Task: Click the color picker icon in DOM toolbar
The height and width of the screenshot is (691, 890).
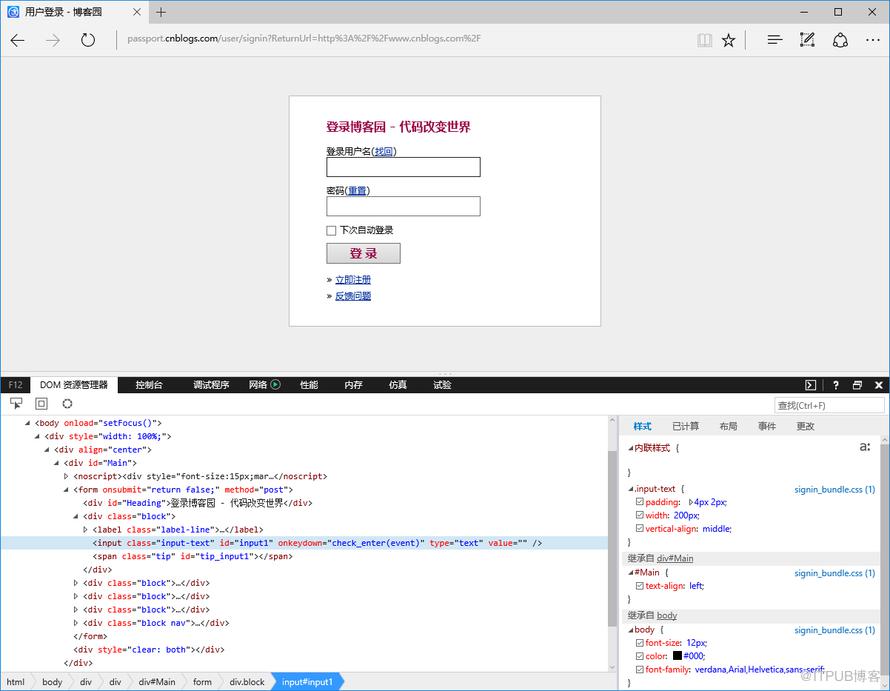Action: point(68,403)
